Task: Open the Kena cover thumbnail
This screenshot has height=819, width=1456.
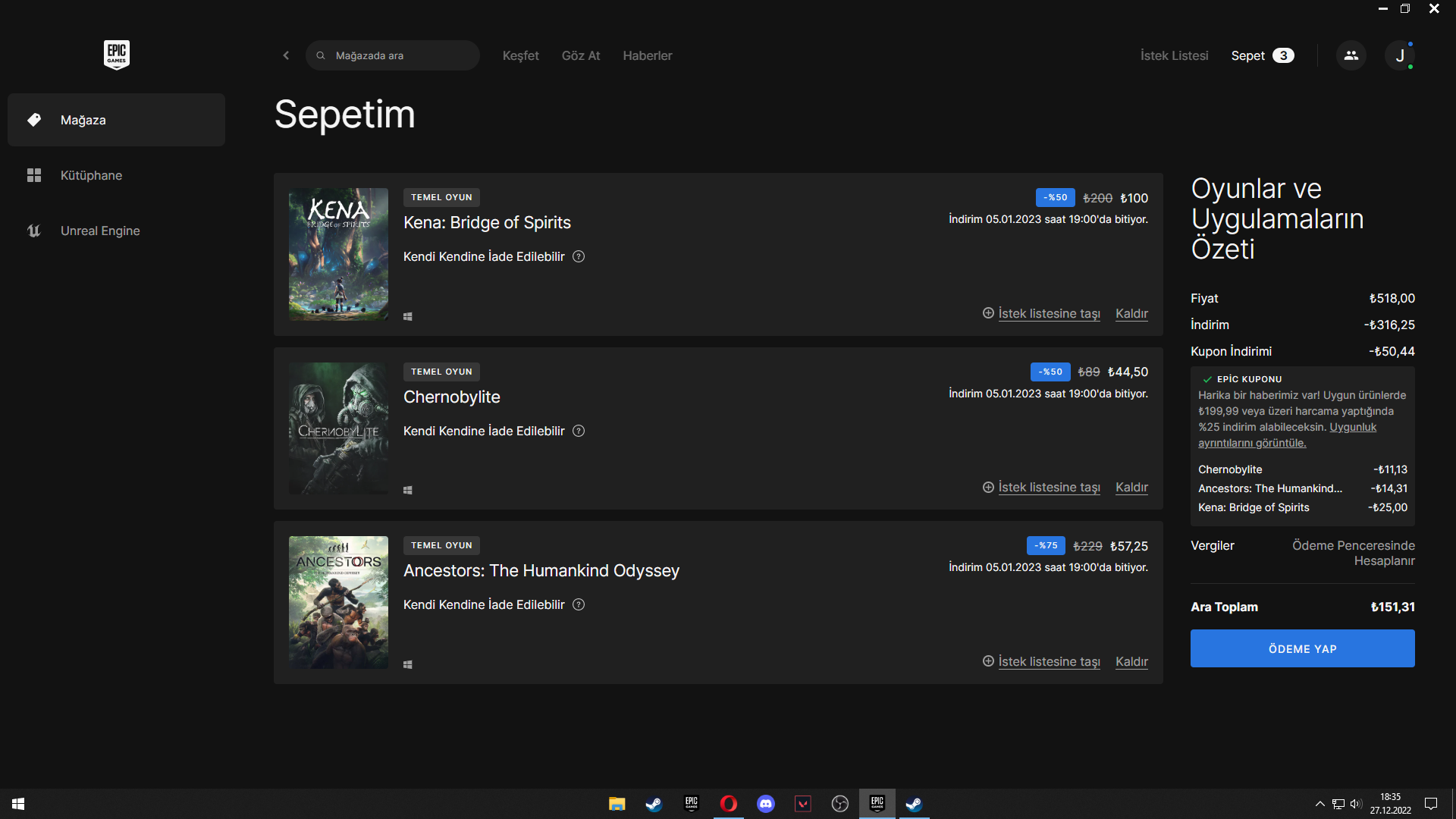Action: (338, 254)
